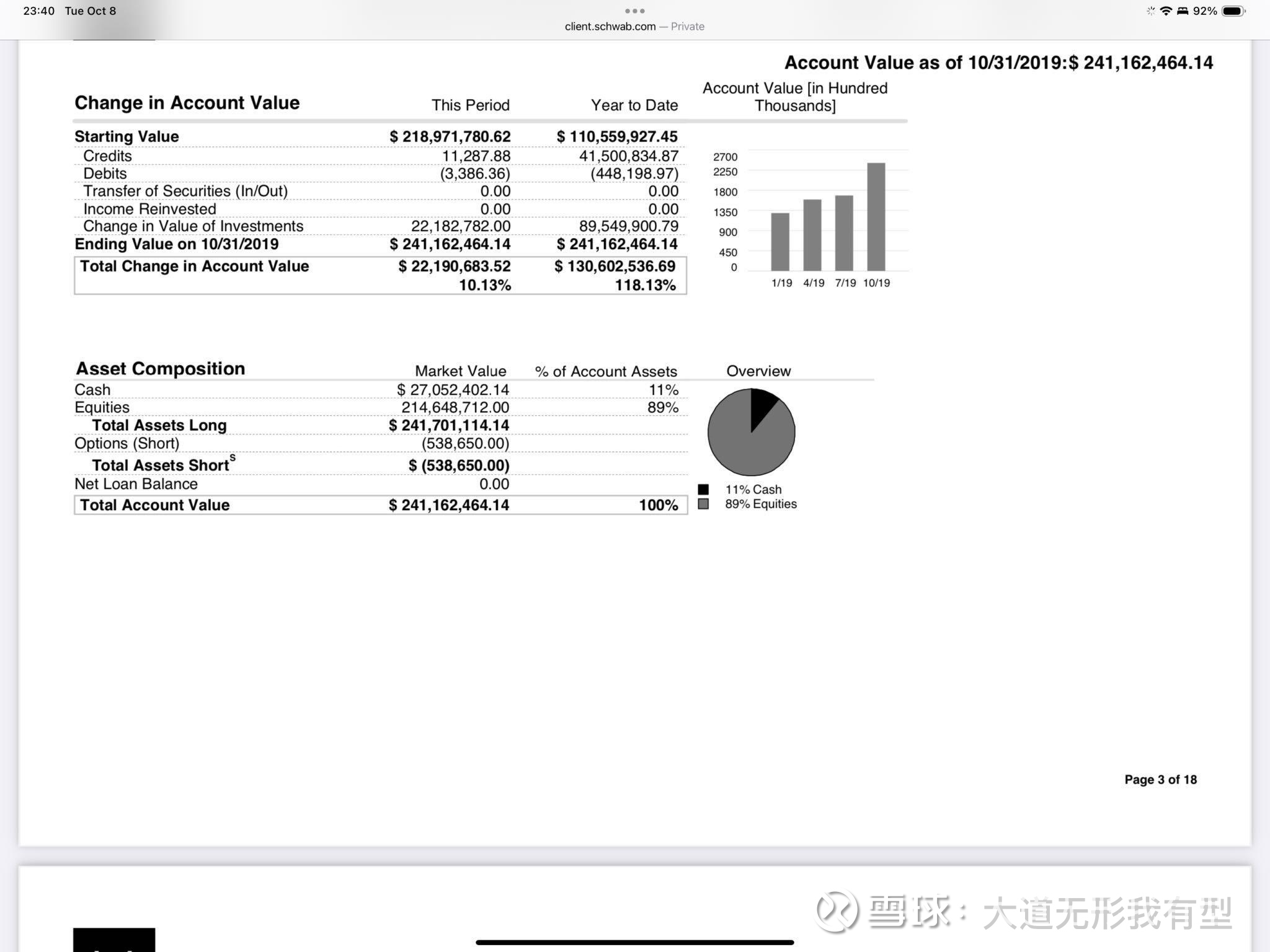Tap the 10/19 bar in chart
The width and height of the screenshot is (1270, 952).
876,216
